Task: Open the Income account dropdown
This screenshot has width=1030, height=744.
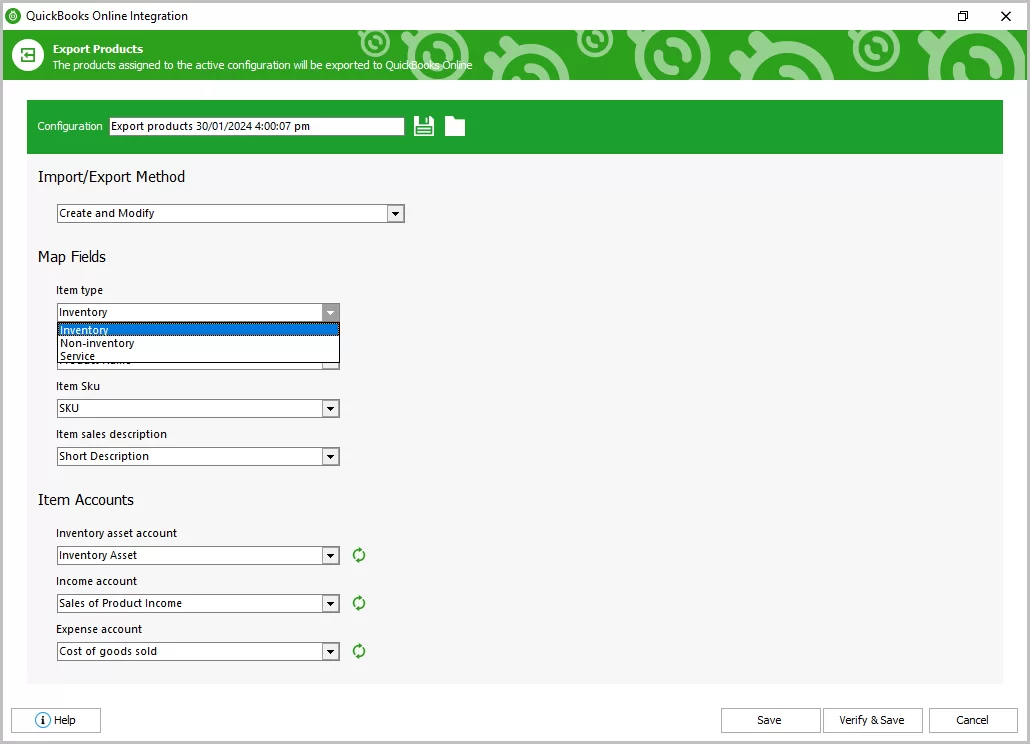Action: [330, 603]
